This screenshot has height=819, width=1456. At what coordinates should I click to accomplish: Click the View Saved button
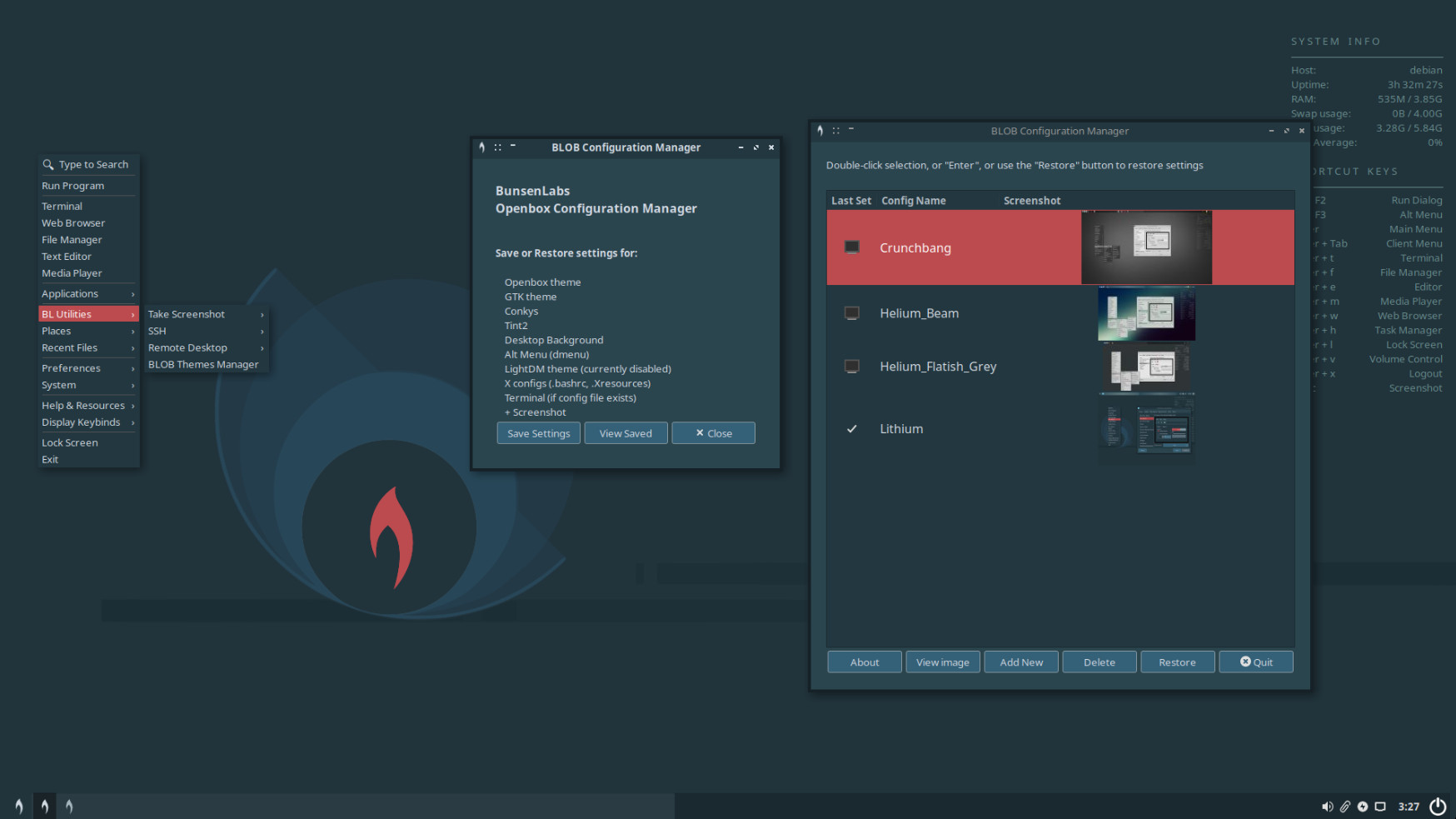click(626, 433)
